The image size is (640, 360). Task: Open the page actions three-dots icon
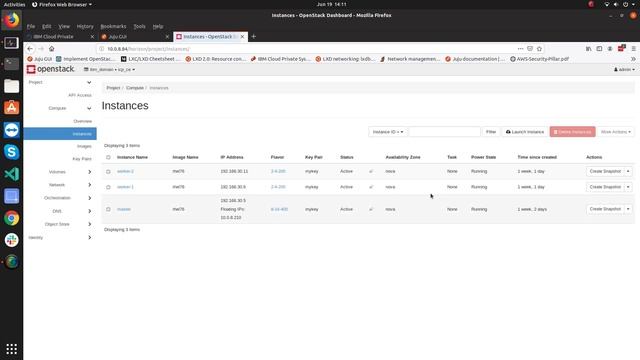[520, 49]
